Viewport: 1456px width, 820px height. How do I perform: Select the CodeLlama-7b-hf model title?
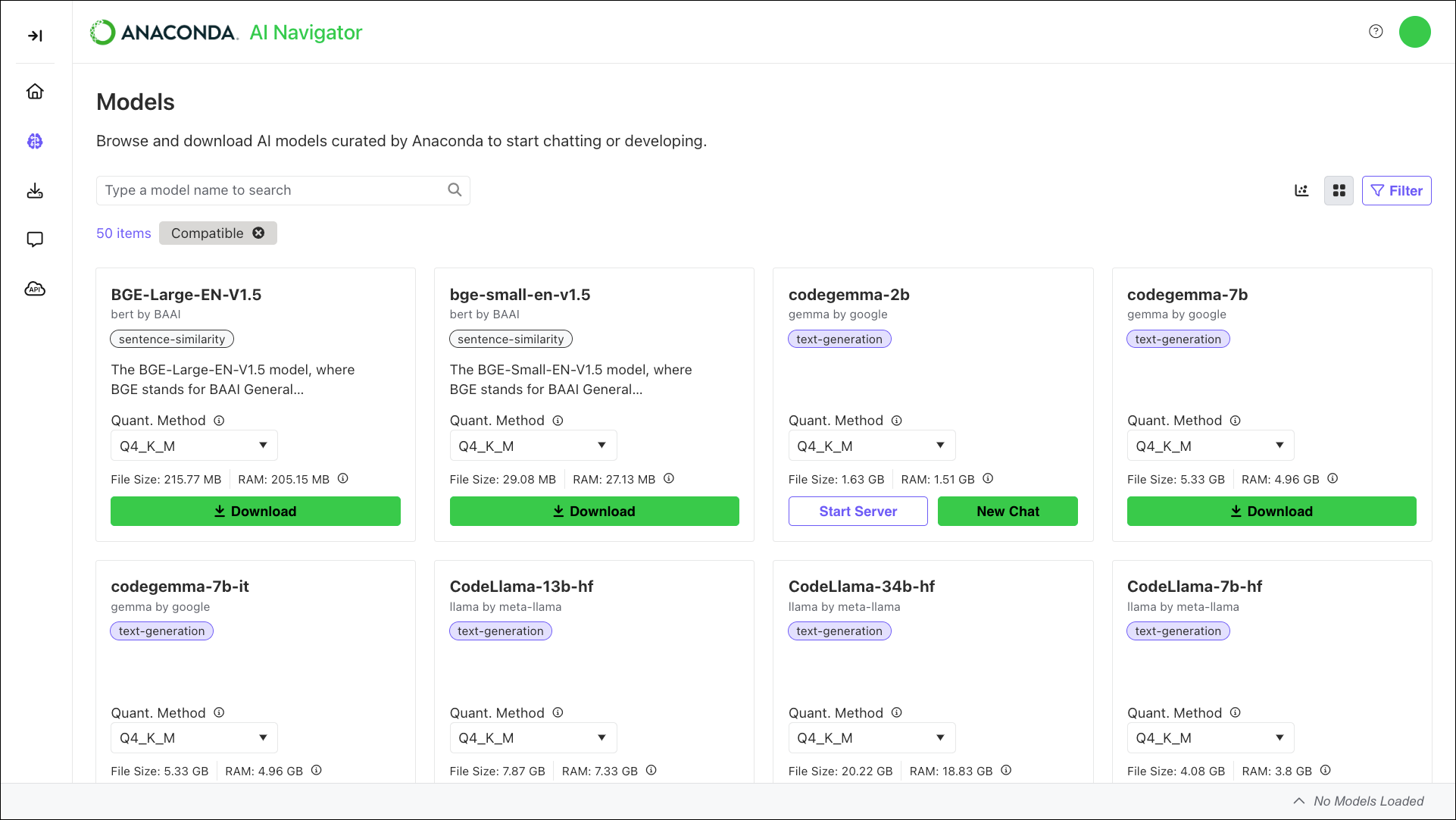(x=1194, y=586)
